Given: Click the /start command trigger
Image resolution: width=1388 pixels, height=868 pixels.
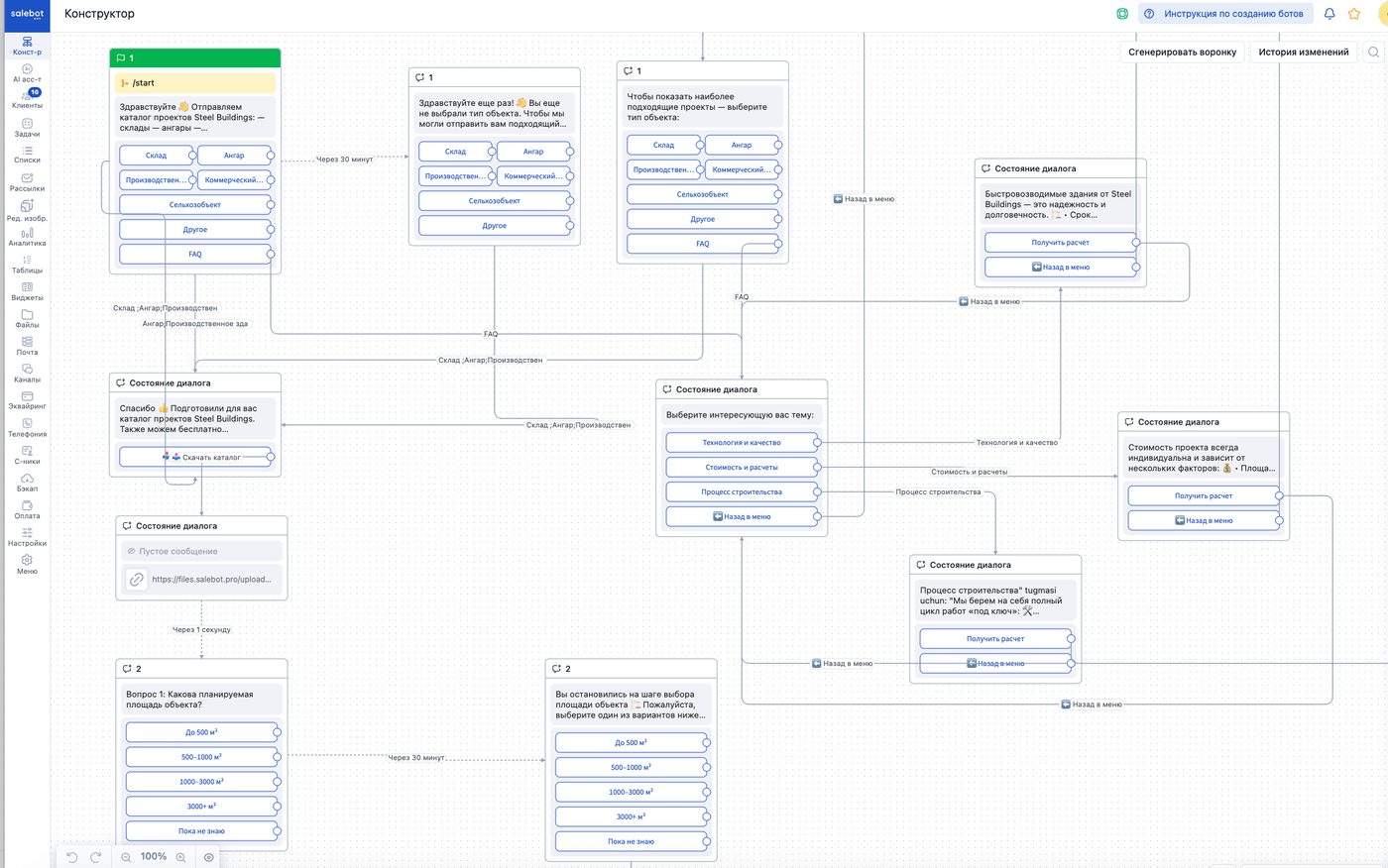Looking at the screenshot, I should click(x=194, y=83).
